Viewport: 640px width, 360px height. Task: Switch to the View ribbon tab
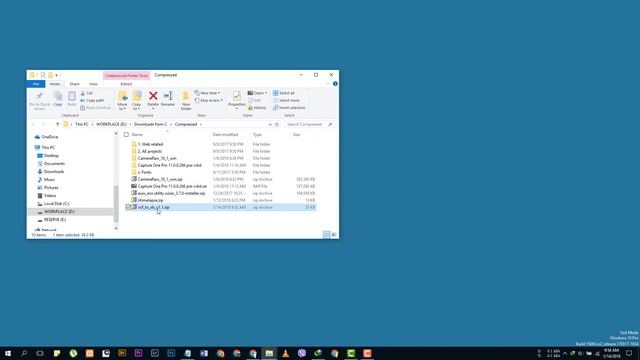click(93, 84)
